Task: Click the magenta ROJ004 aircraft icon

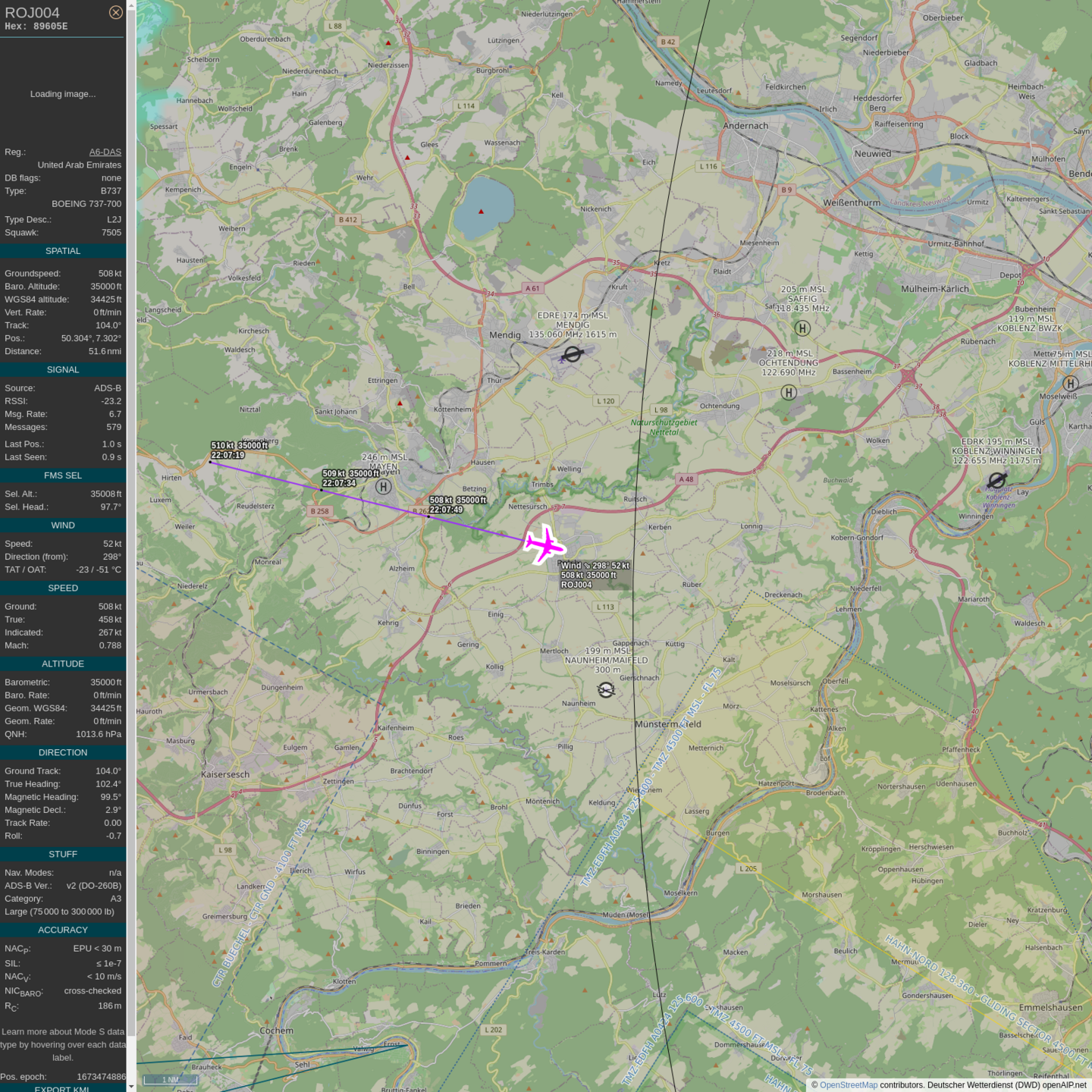Action: 544,544
